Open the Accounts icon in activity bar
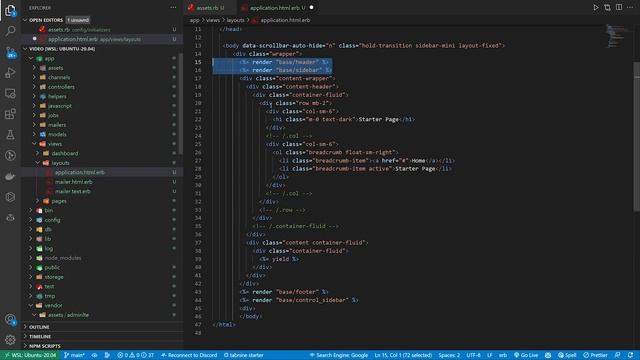The image size is (640, 360). 10,320
